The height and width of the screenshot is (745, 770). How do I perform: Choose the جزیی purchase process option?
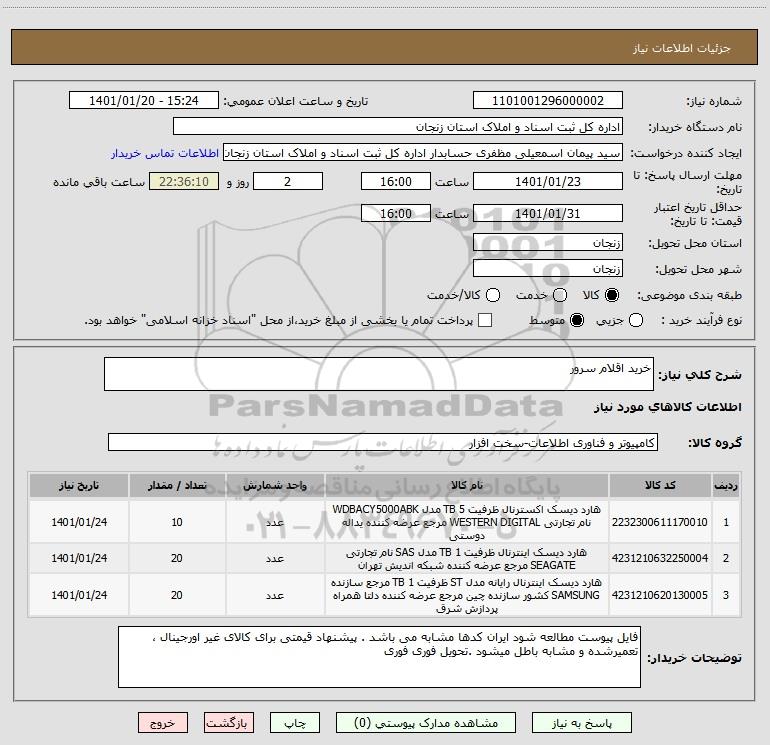coord(636,320)
